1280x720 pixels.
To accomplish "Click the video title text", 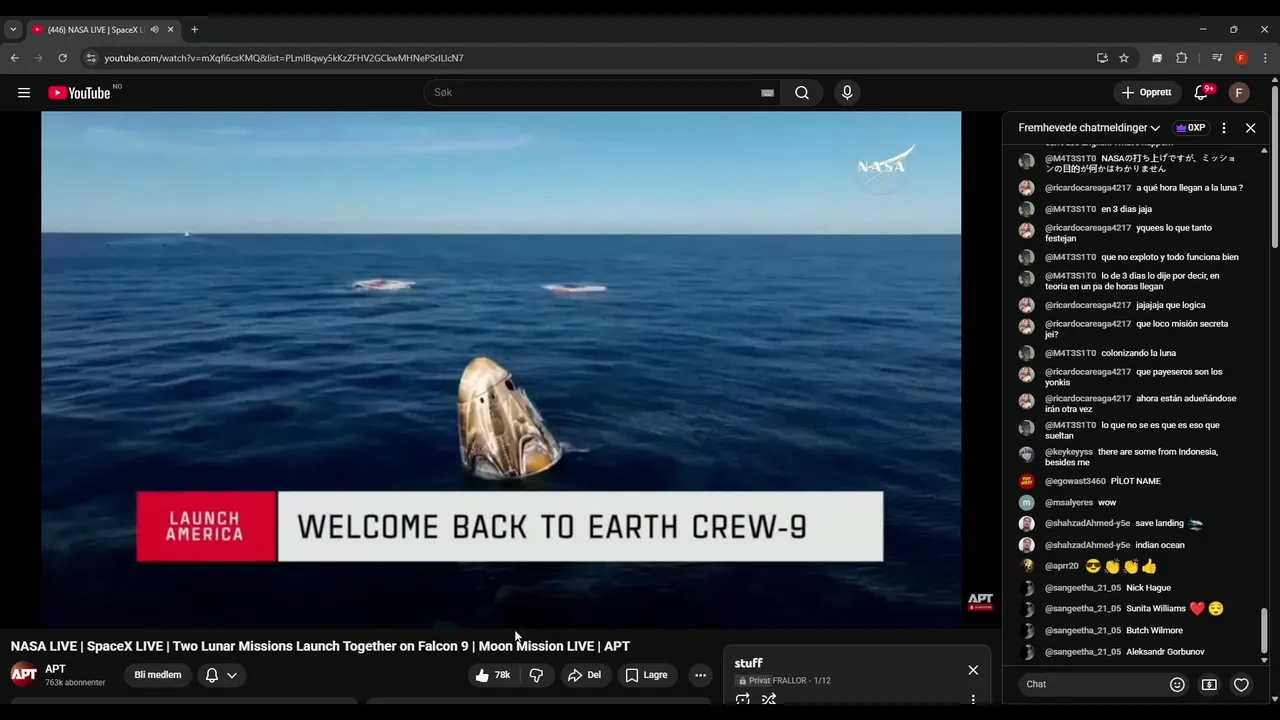I will (320, 646).
